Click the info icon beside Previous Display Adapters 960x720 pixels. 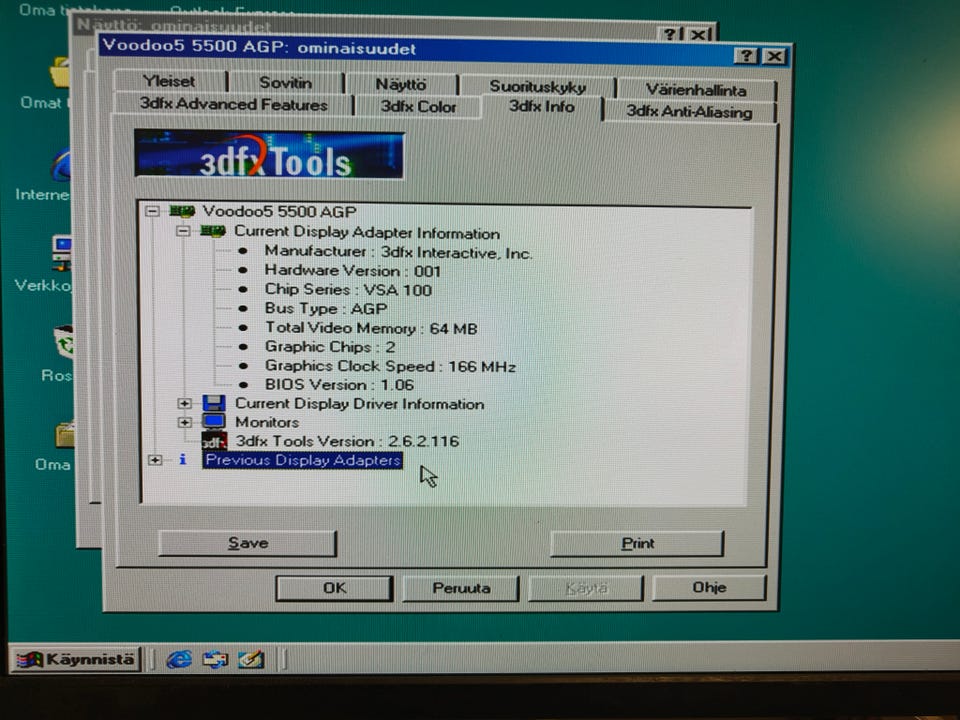point(182,459)
